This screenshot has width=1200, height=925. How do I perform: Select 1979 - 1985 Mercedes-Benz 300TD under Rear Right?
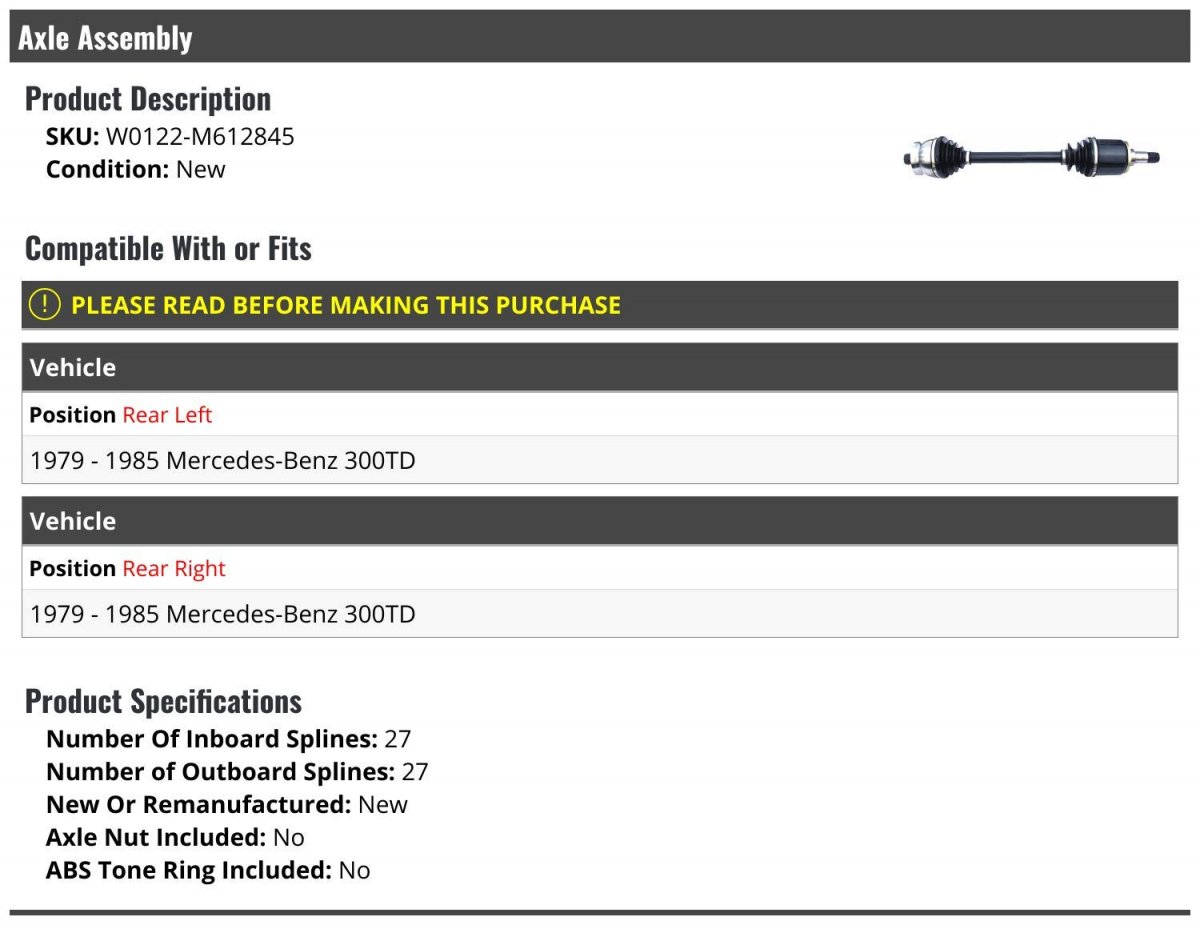point(600,614)
